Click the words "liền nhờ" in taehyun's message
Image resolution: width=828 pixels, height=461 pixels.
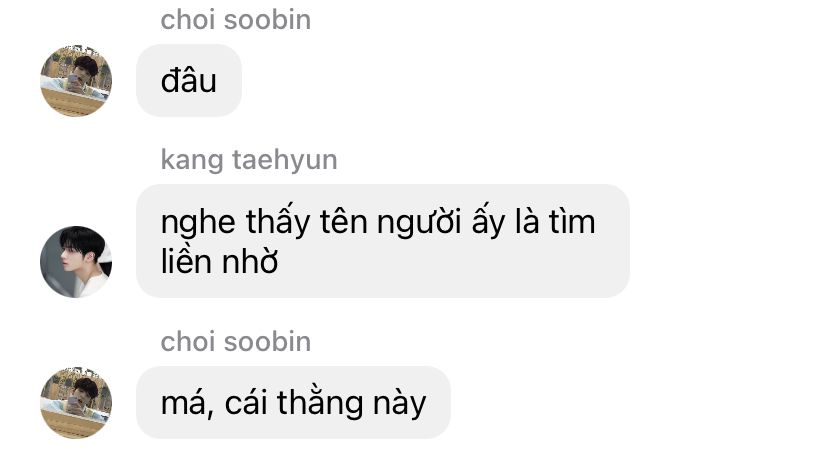coord(219,261)
